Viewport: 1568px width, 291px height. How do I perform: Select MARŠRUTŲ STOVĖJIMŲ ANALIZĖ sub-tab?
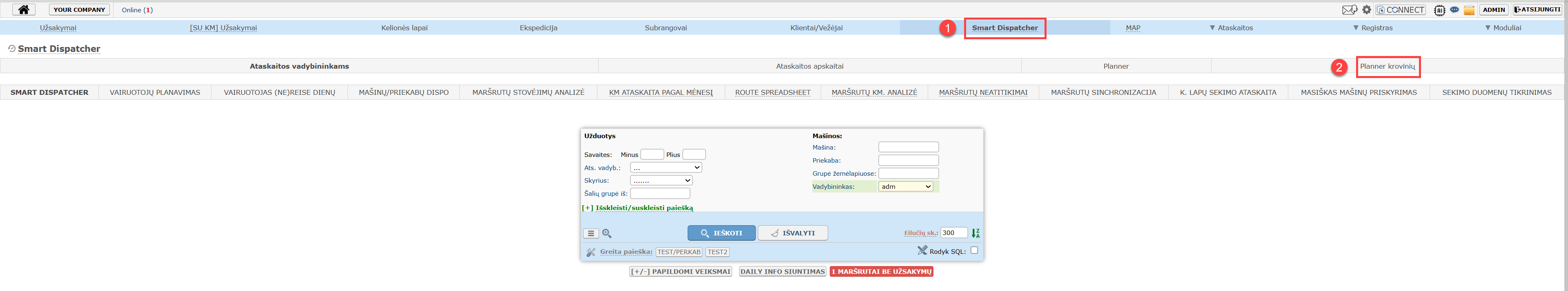[x=528, y=92]
